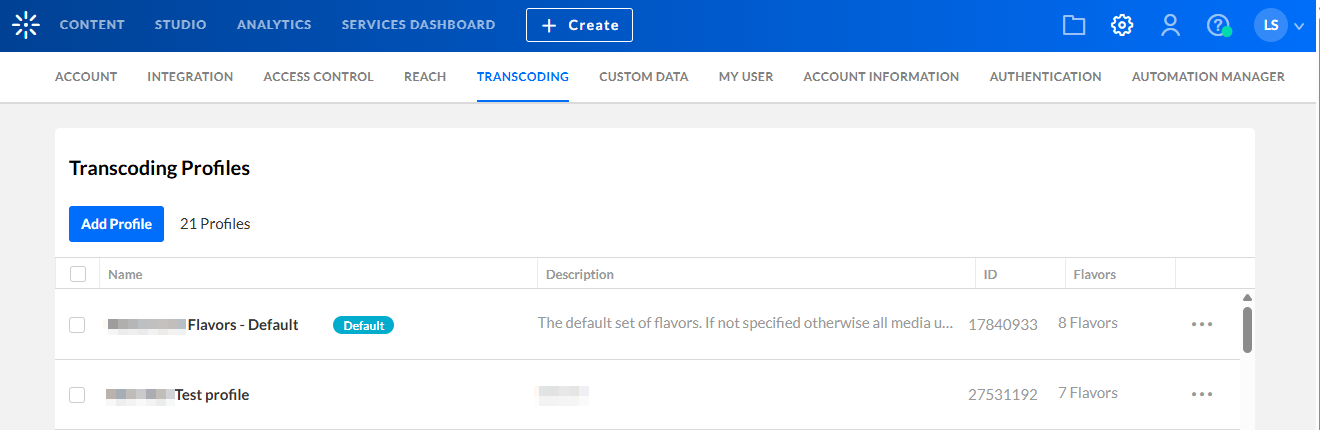
Task: Open the help question mark icon
Action: coord(1217,25)
